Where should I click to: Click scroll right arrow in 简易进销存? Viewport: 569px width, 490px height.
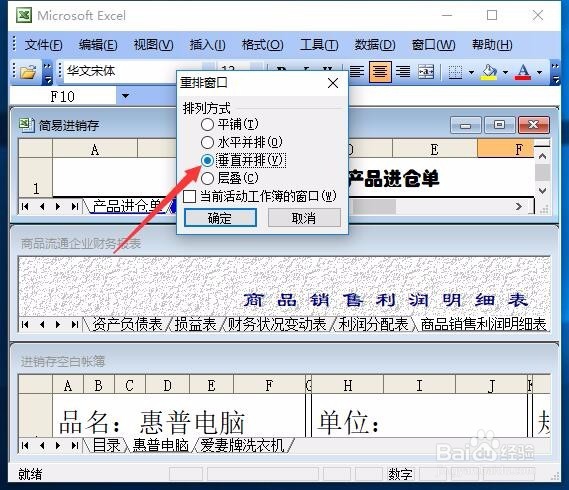[519, 207]
